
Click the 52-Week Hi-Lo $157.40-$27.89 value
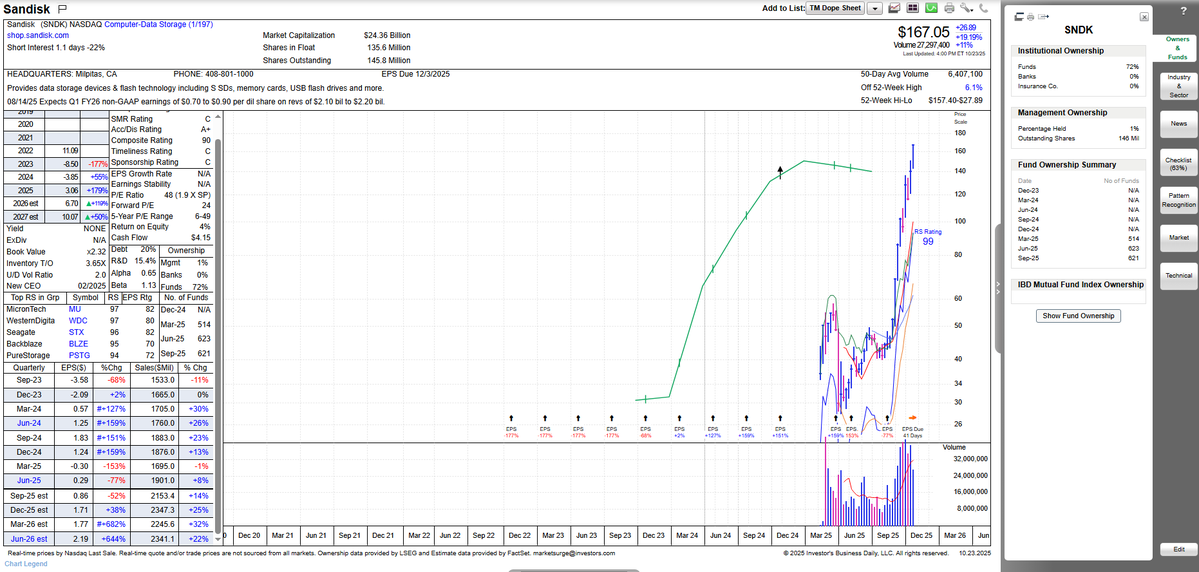[x=955, y=100]
